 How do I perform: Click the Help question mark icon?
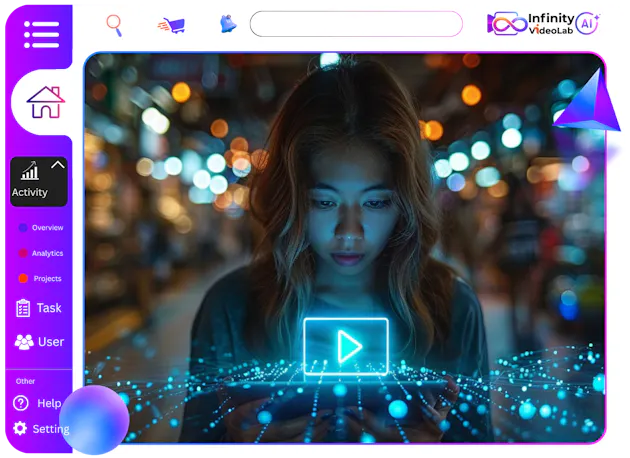click(x=21, y=403)
